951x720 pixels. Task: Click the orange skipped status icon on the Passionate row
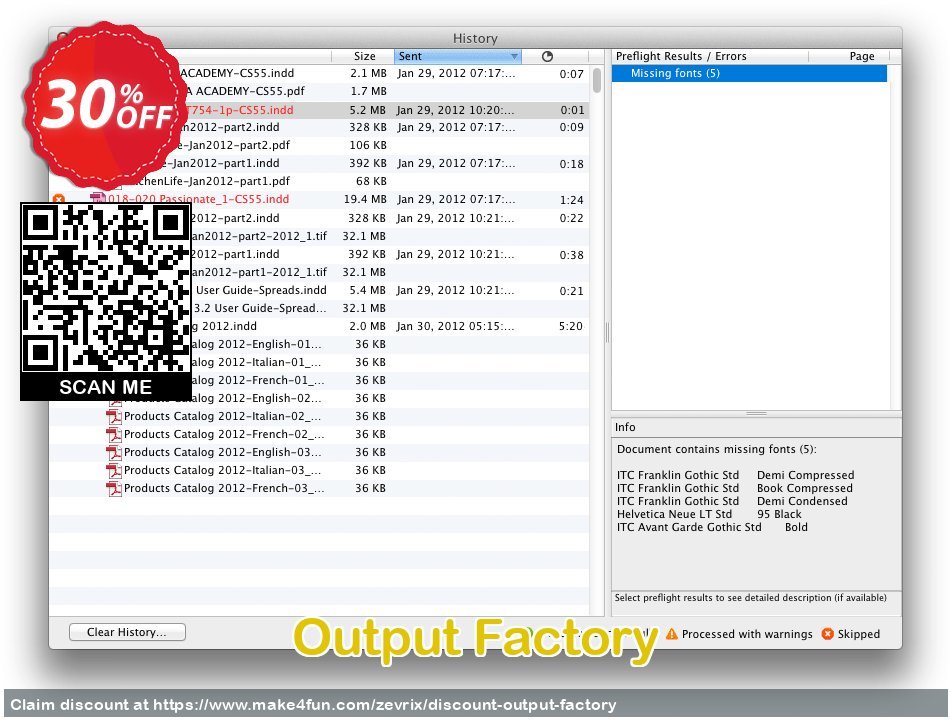click(59, 199)
